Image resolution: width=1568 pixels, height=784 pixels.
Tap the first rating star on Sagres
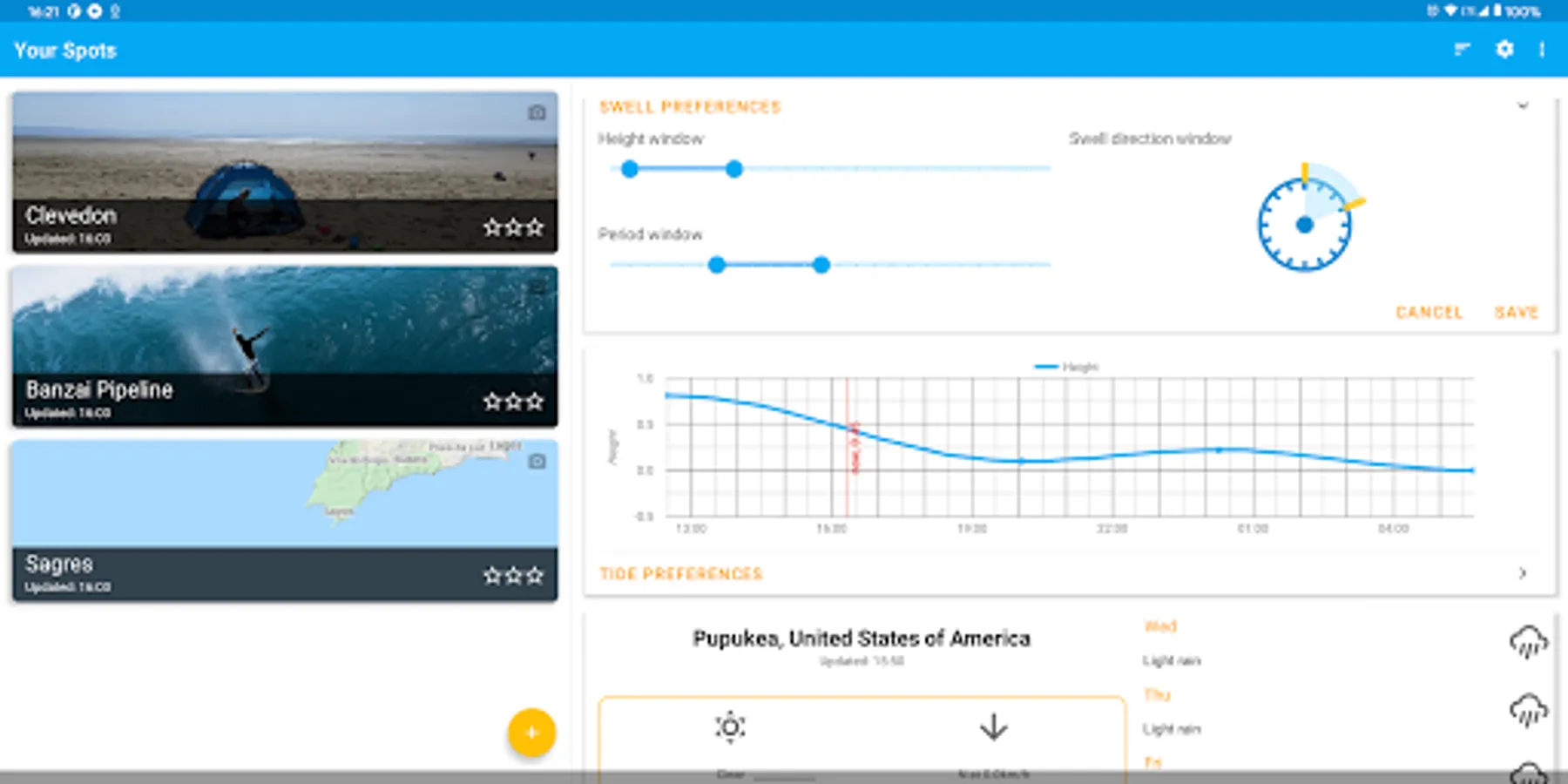[492, 576]
